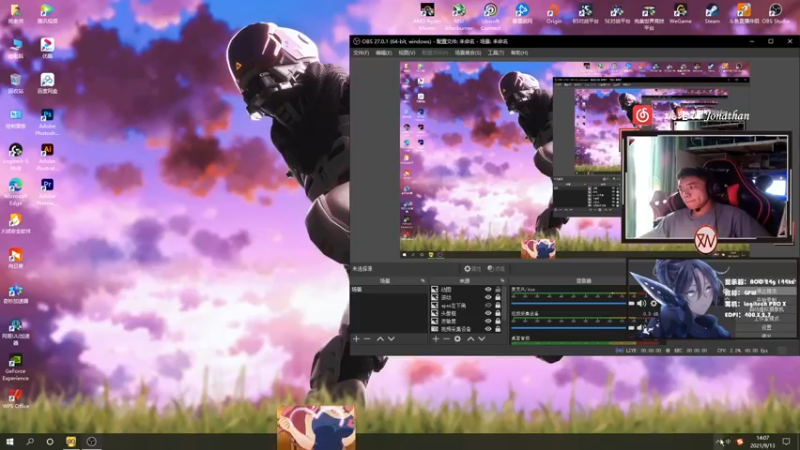Click the 滤镜 filters button
Viewport: 800px width, 450px height.
point(496,269)
